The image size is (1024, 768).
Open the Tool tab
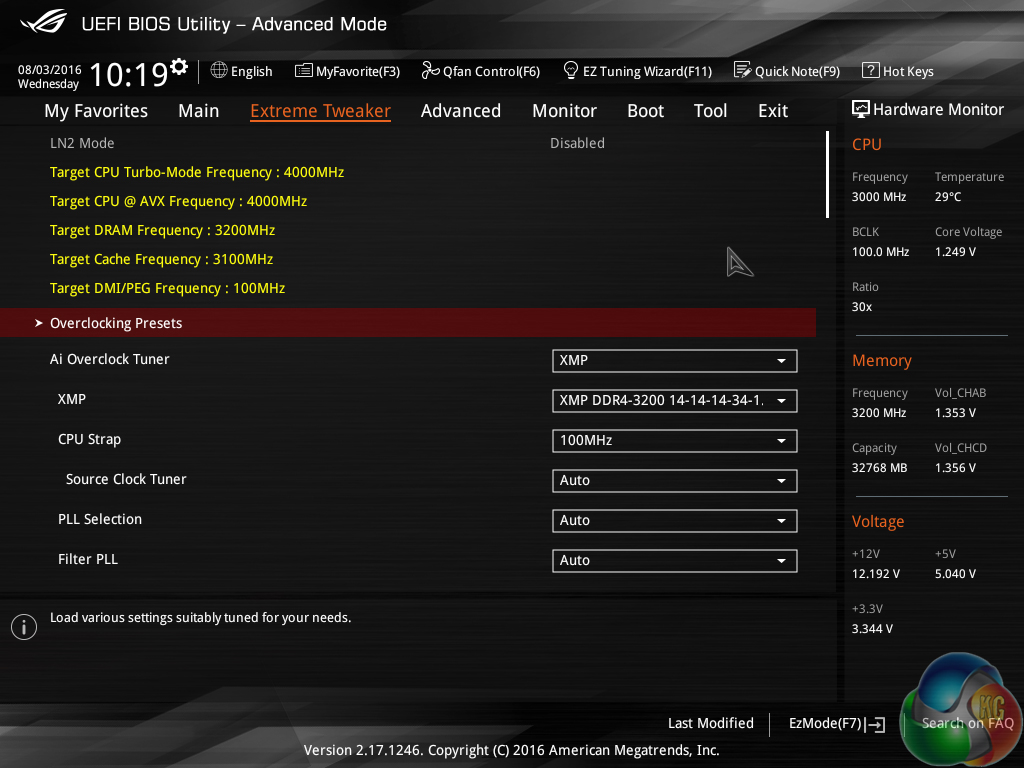(x=710, y=111)
